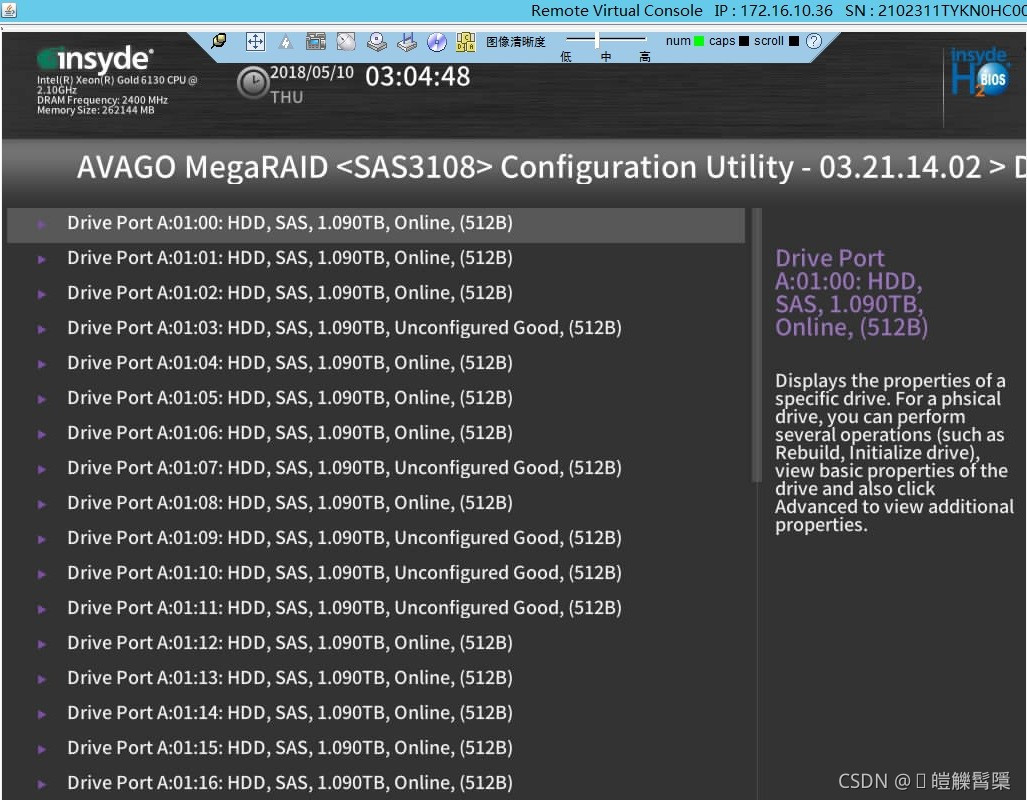The image size is (1027, 800).
Task: Expand arrow for Drive Port A:01:01
Action: 42,259
